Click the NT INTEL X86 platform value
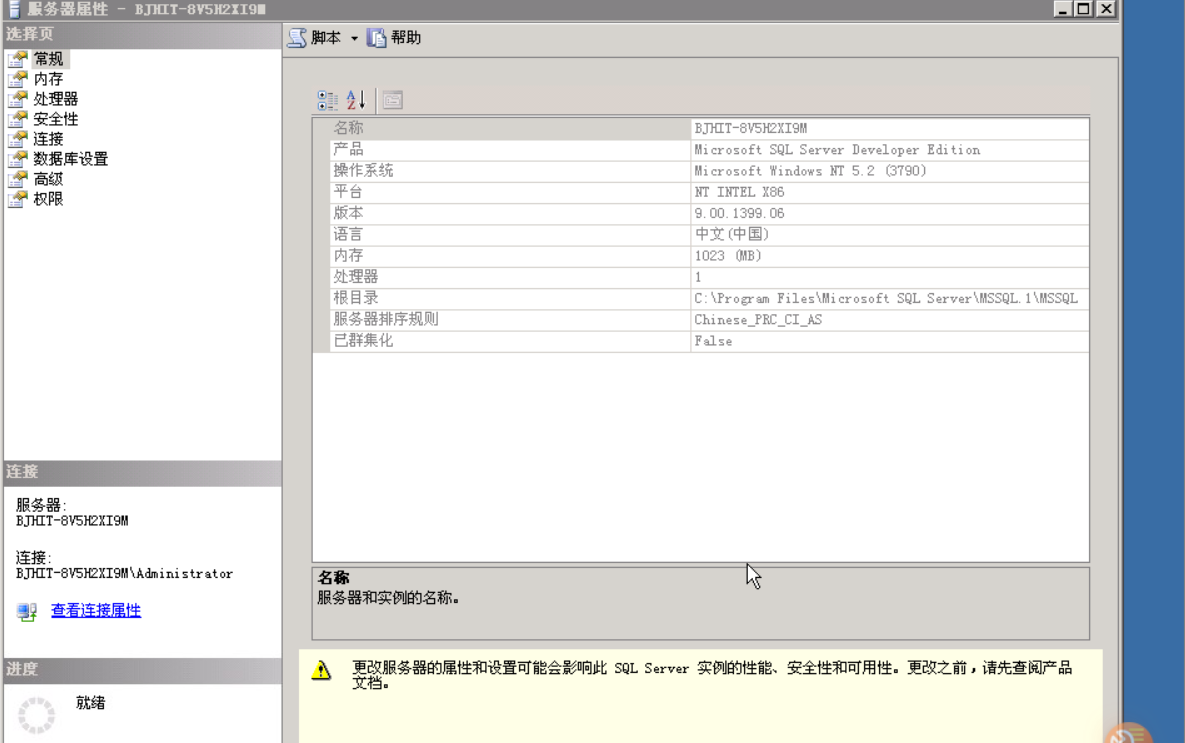The width and height of the screenshot is (1185, 743). [x=739, y=192]
